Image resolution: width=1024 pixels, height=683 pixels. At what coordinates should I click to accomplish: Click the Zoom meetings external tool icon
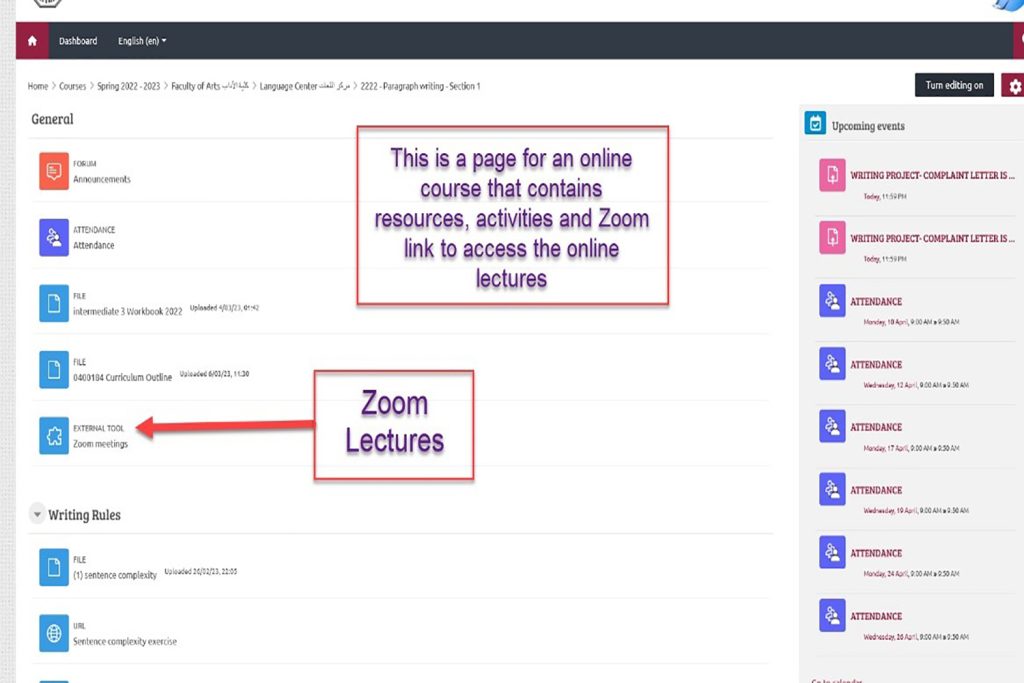(x=54, y=436)
